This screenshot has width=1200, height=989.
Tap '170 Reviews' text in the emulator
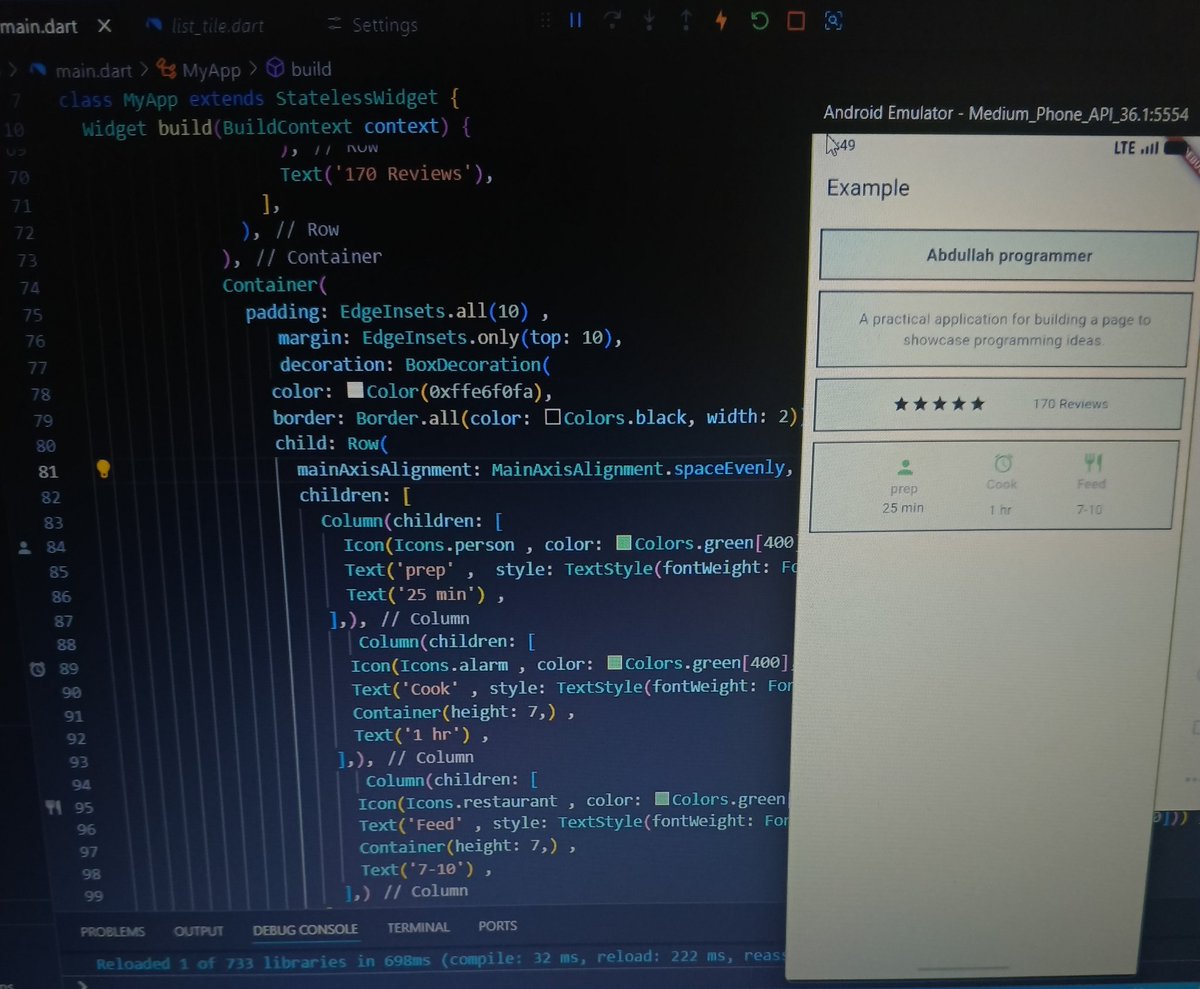[x=1070, y=404]
